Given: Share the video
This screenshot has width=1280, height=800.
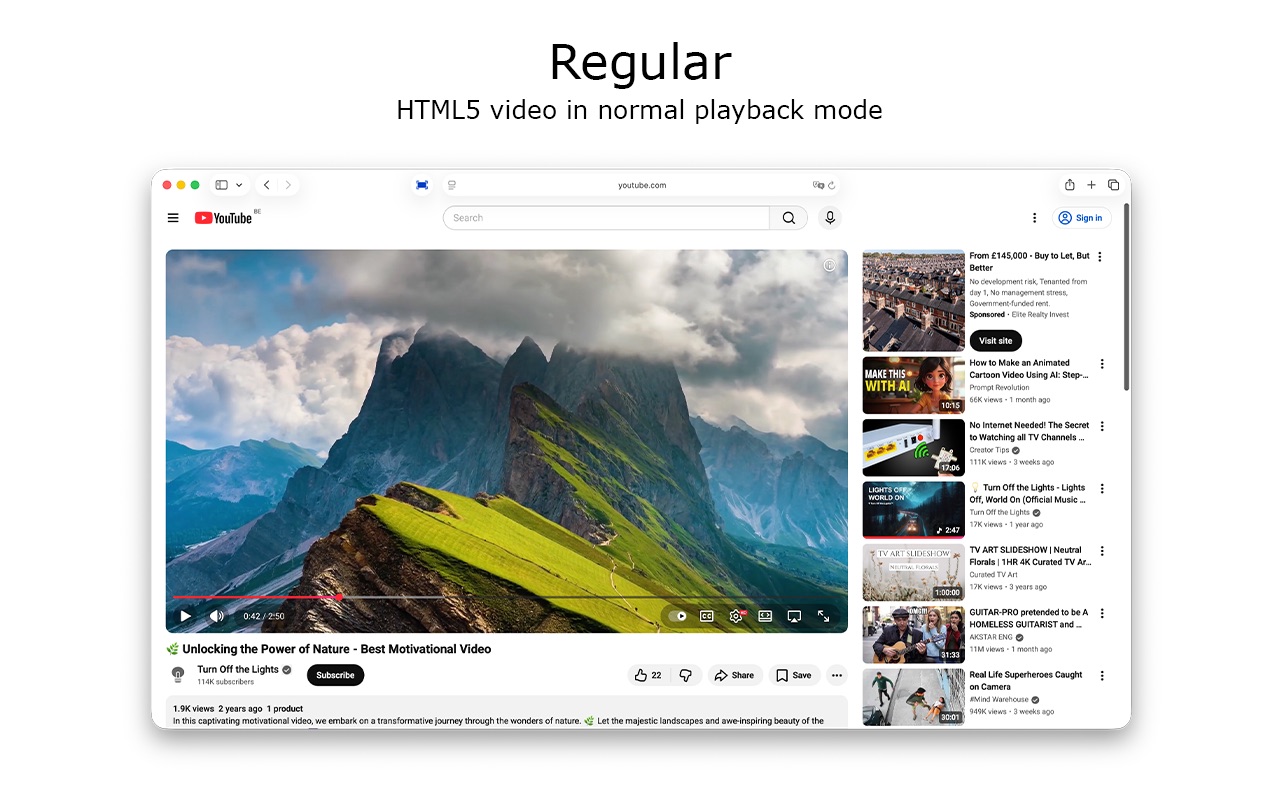Looking at the screenshot, I should [735, 675].
